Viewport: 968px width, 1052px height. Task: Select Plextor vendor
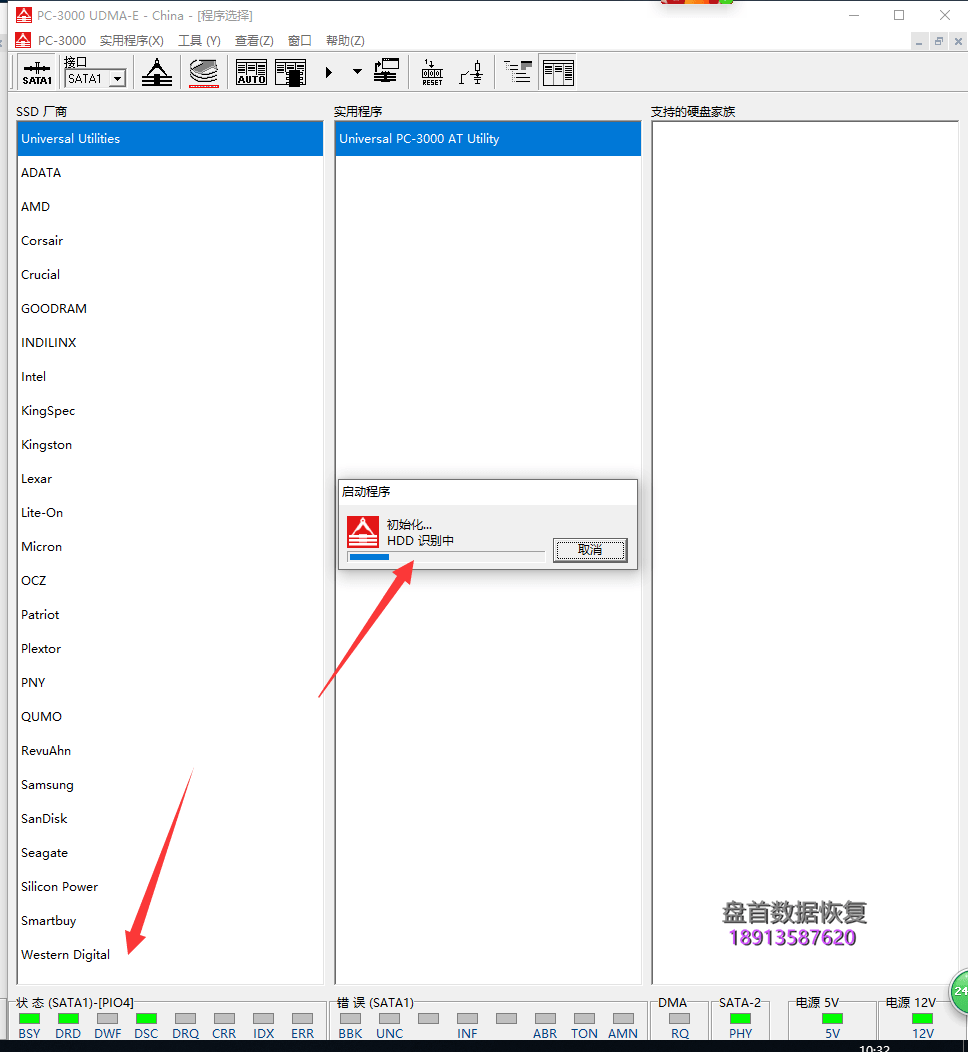pyautogui.click(x=170, y=649)
